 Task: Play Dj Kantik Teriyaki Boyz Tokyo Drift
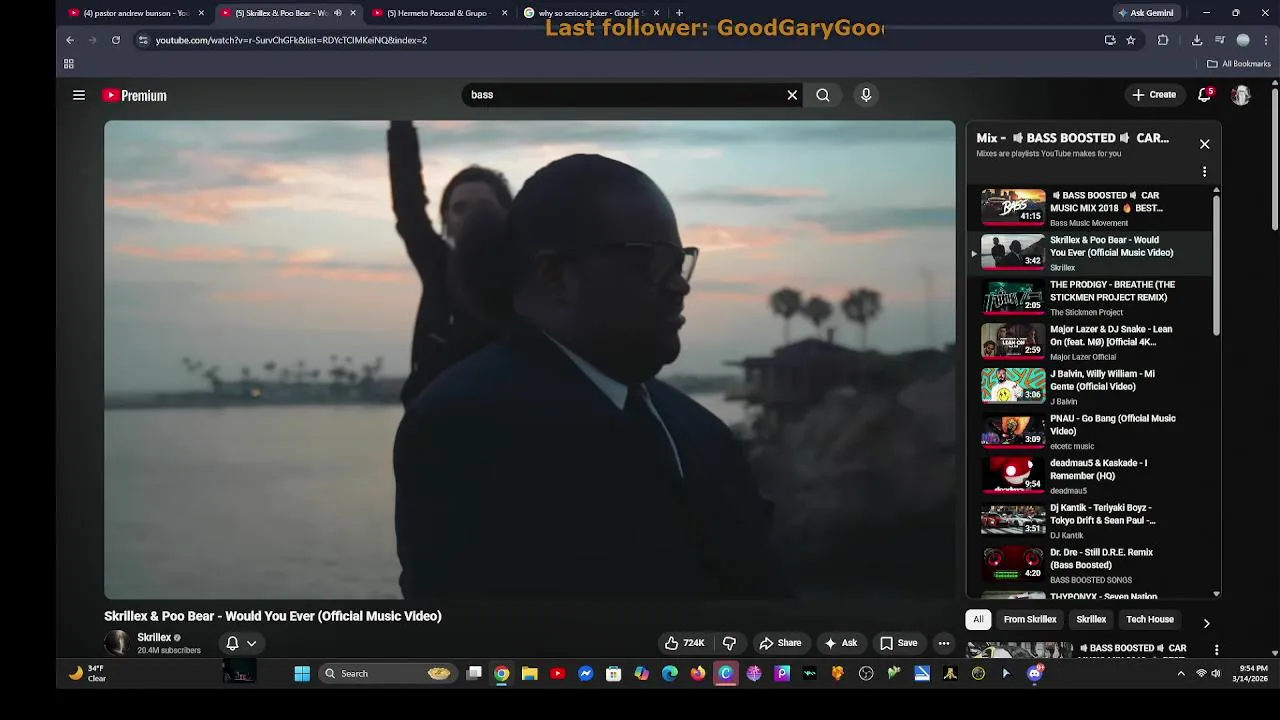1090,520
